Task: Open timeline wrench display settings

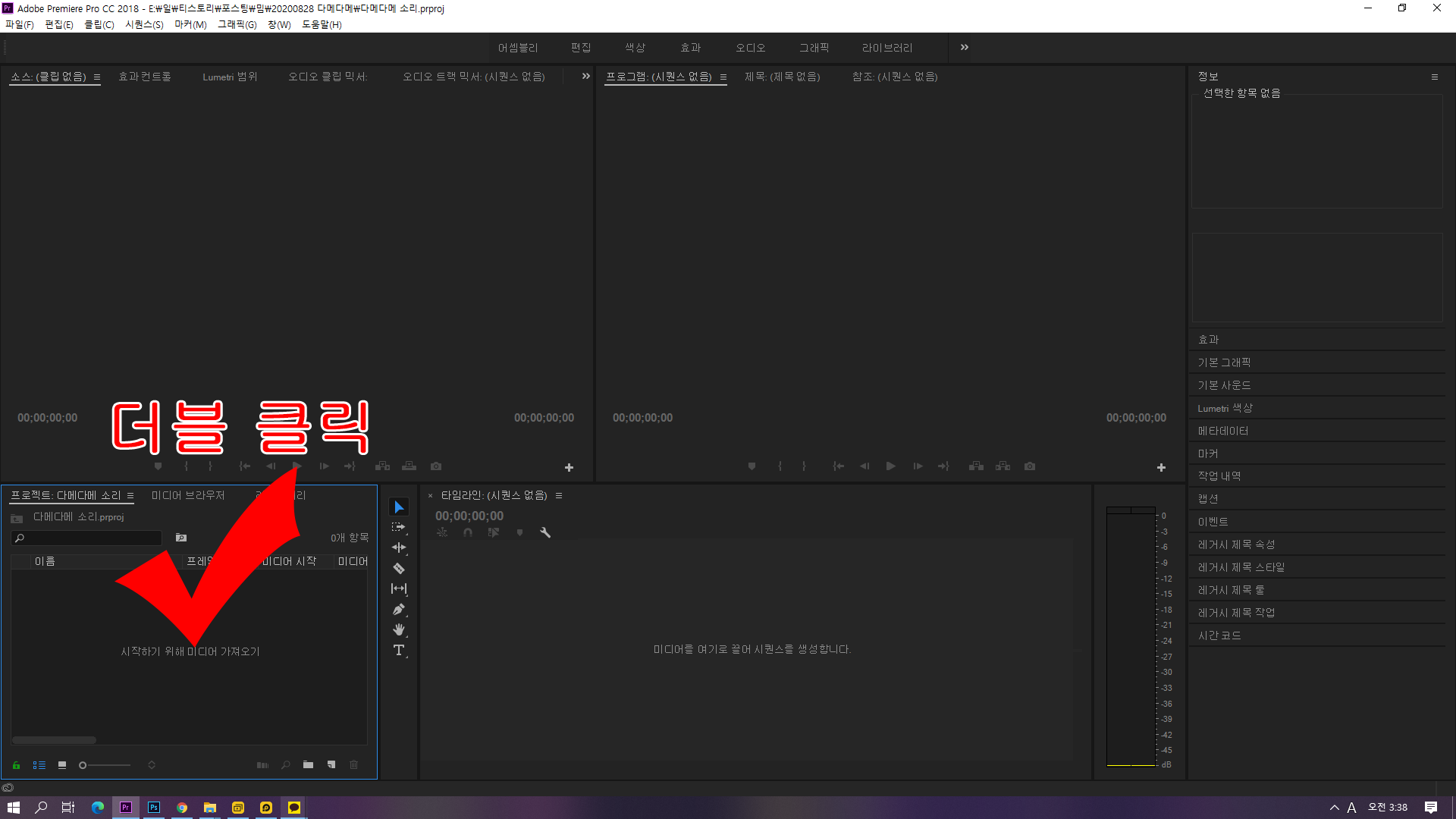Action: (545, 532)
